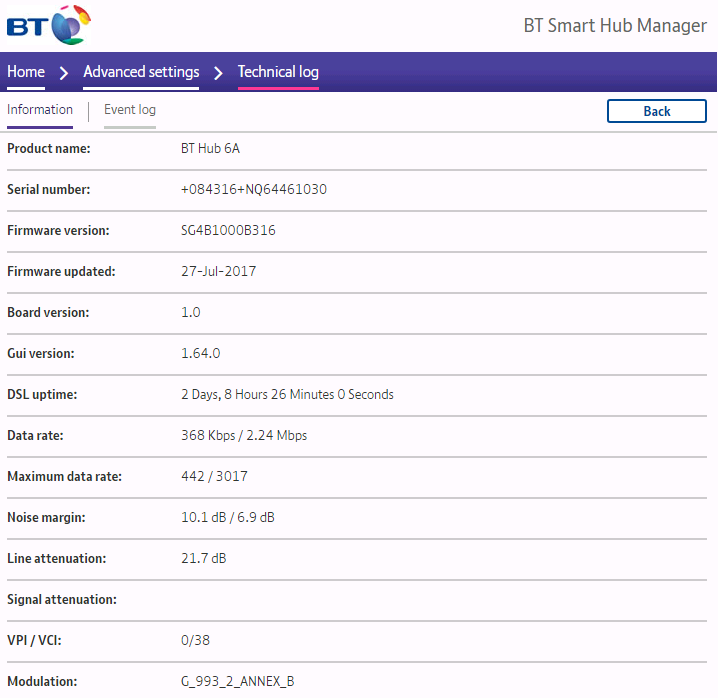Click firmware version SG4B1000B316
The image size is (718, 698).
pyautogui.click(x=228, y=231)
